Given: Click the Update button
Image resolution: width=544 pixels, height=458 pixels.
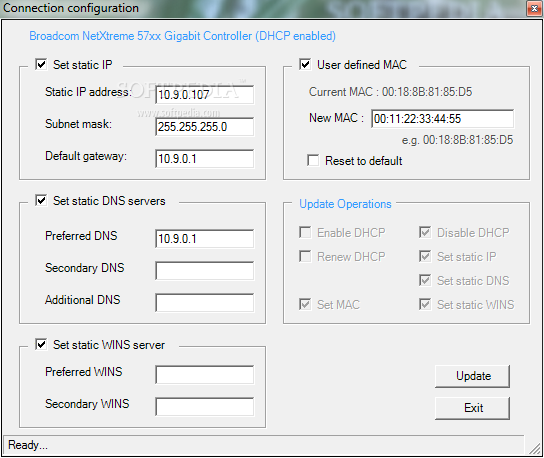Looking at the screenshot, I should coord(473,376).
